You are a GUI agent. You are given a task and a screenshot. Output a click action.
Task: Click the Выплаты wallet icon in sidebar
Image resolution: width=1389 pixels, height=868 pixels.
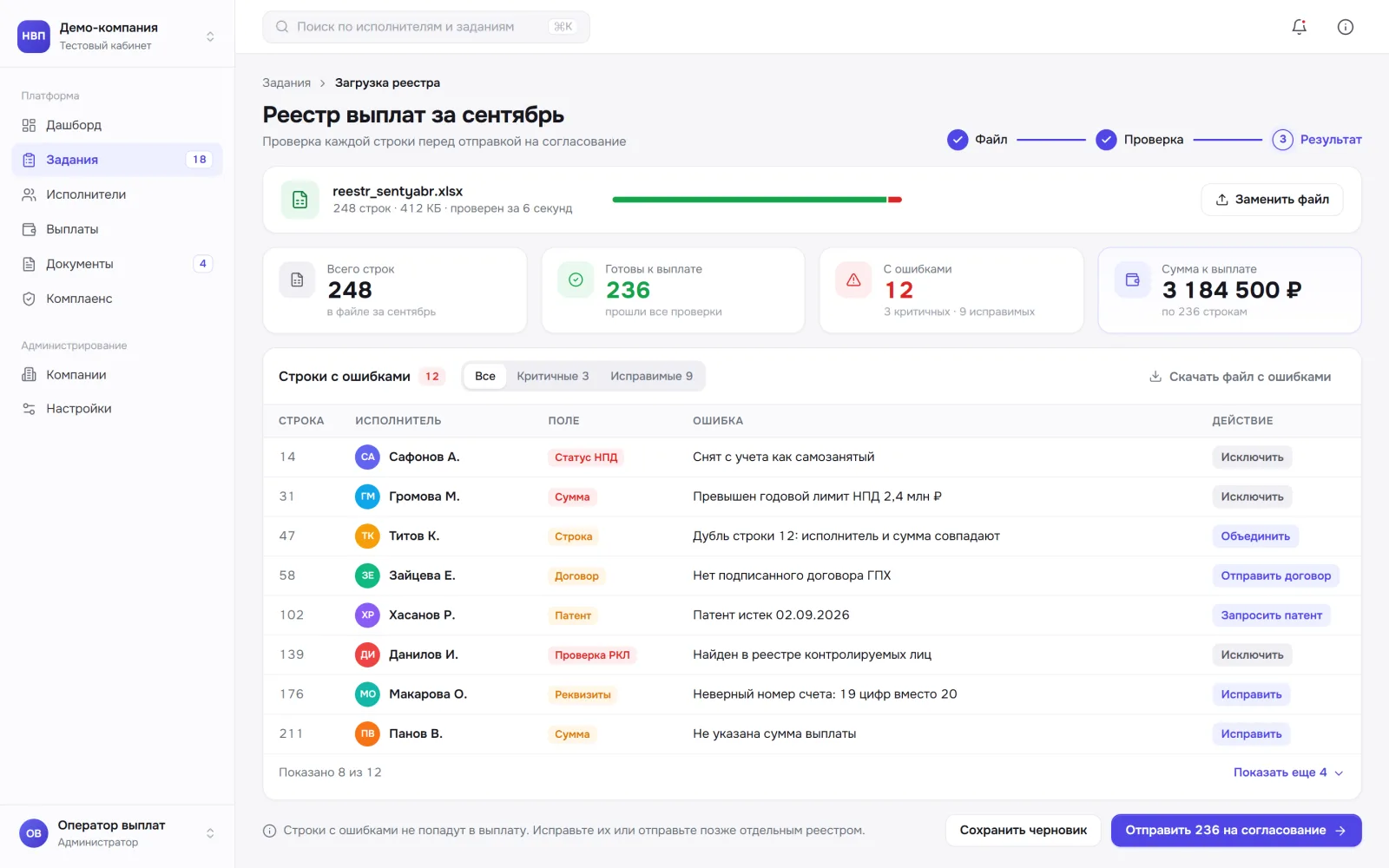(x=29, y=229)
